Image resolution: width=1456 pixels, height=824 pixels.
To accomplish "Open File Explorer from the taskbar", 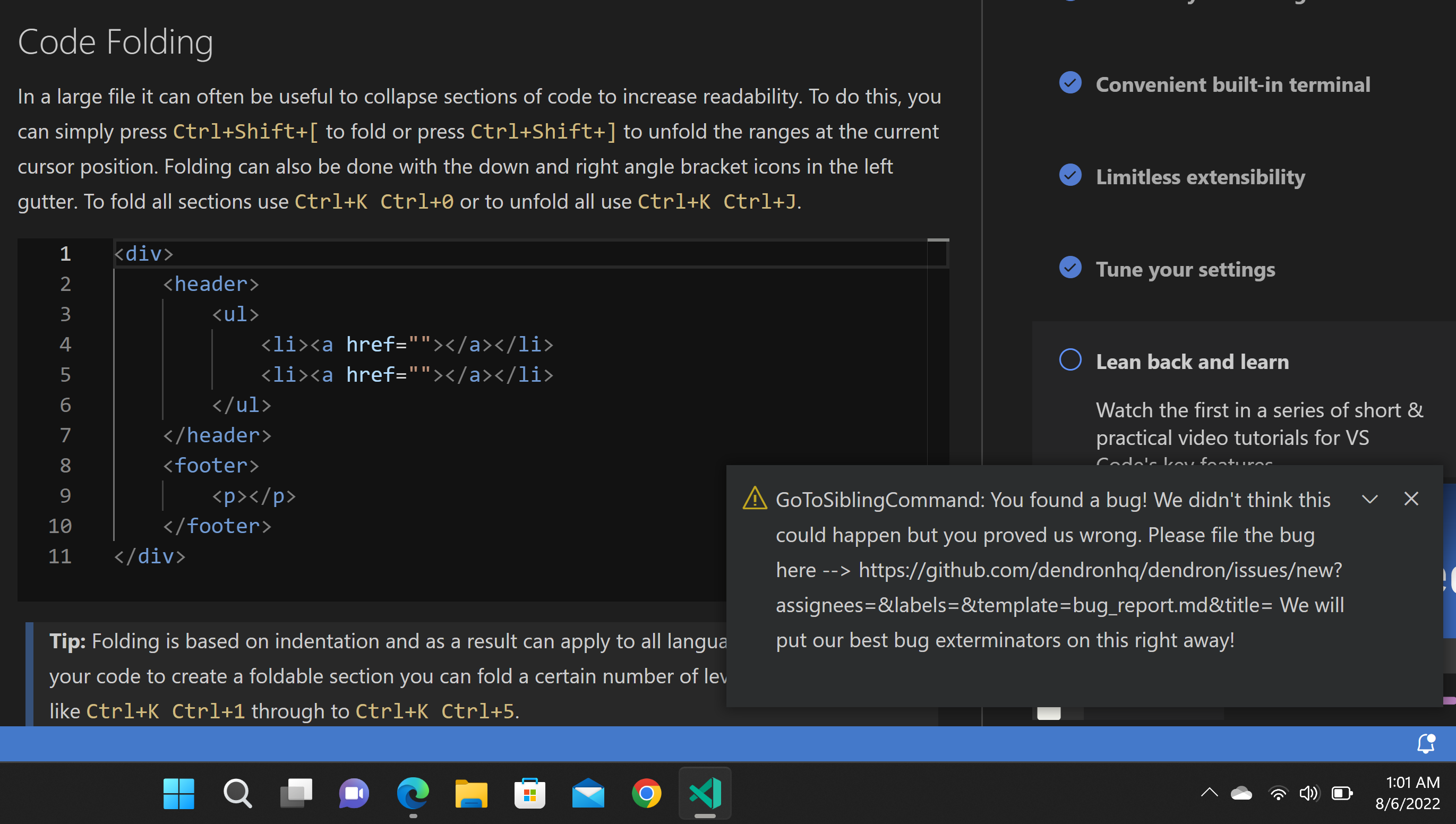I will (x=471, y=793).
